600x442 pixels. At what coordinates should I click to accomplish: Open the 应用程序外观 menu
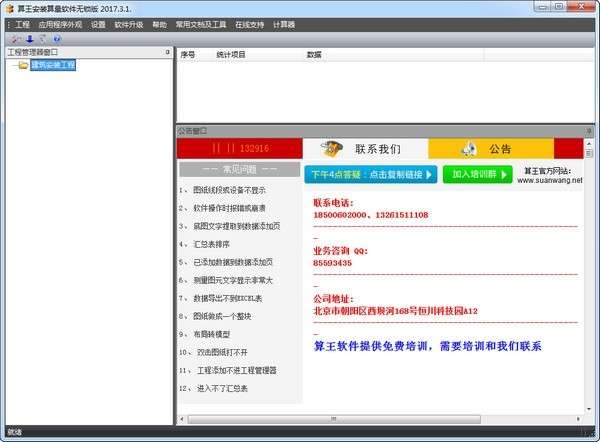[x=60, y=24]
